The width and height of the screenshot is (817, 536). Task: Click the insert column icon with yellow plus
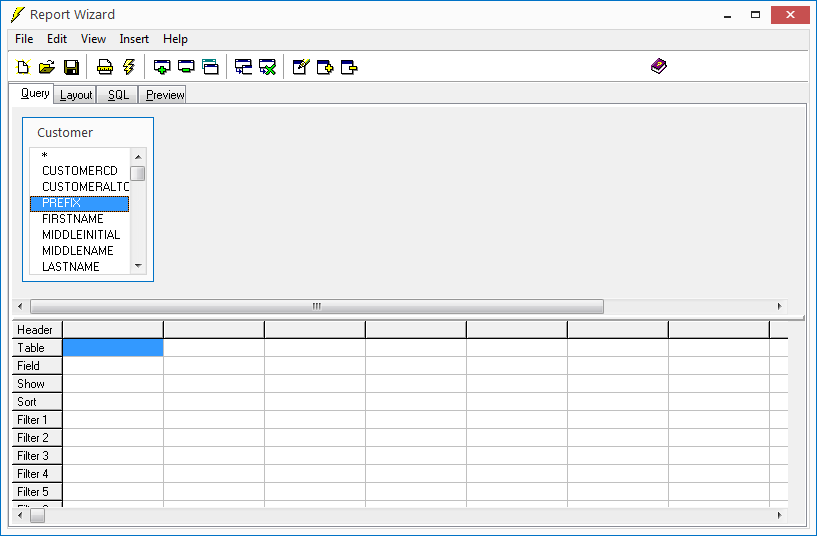325,67
